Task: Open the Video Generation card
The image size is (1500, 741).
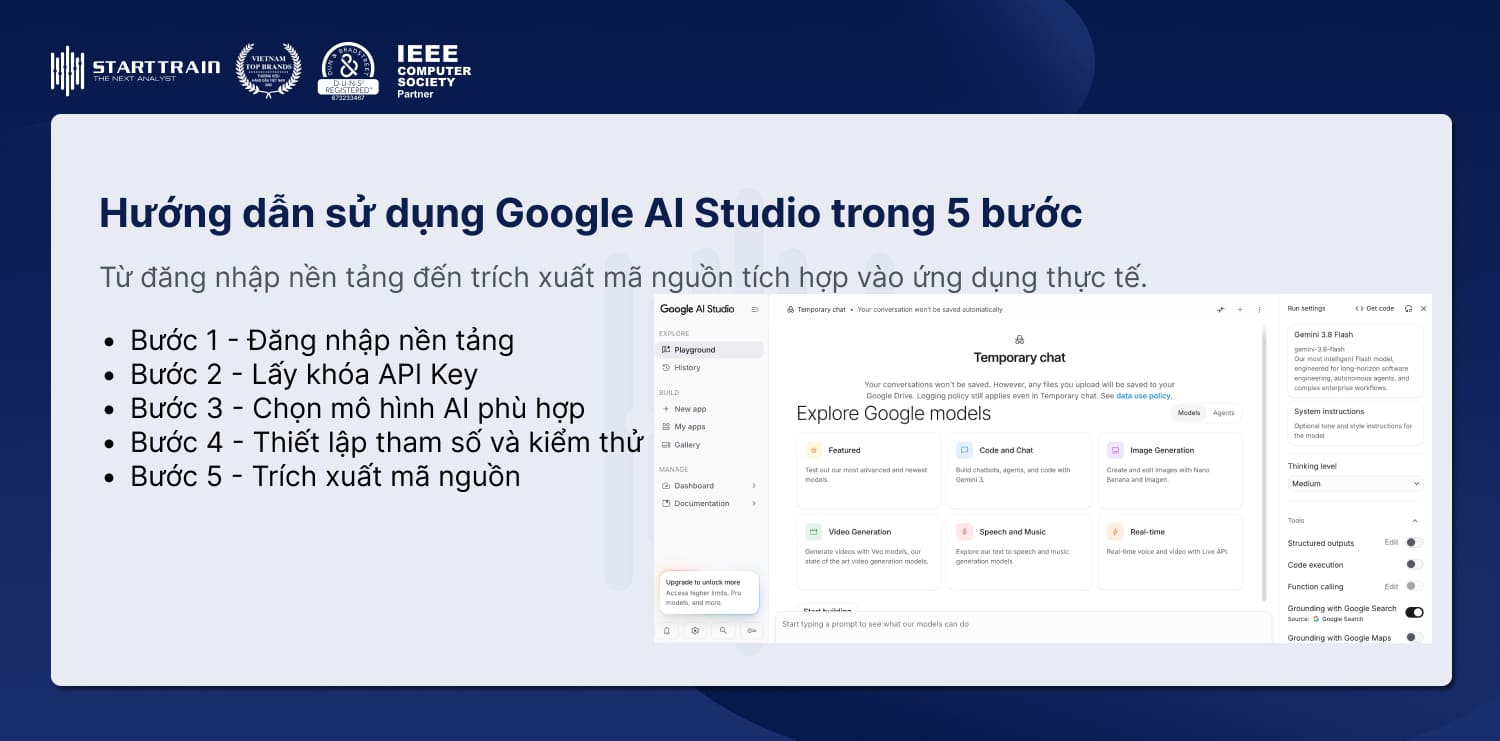Action: tap(869, 552)
